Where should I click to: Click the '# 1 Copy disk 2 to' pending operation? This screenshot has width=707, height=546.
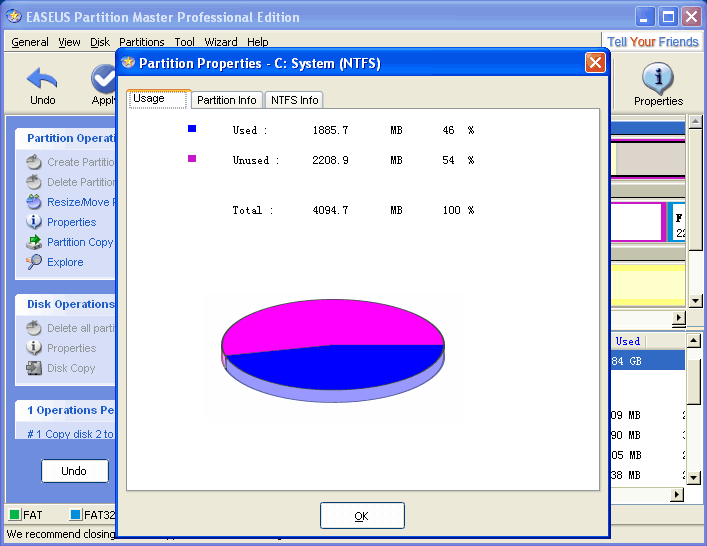[70, 434]
